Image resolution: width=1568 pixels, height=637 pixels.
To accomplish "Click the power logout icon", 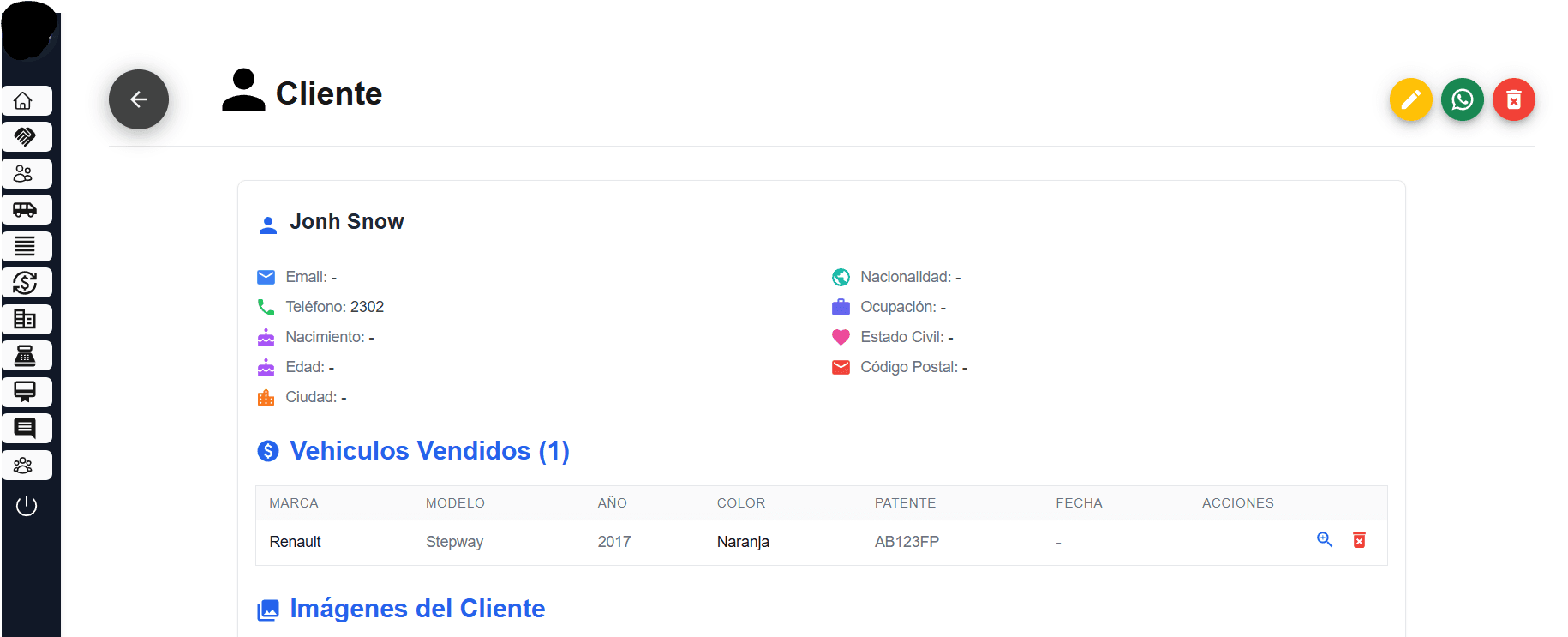I will (27, 506).
